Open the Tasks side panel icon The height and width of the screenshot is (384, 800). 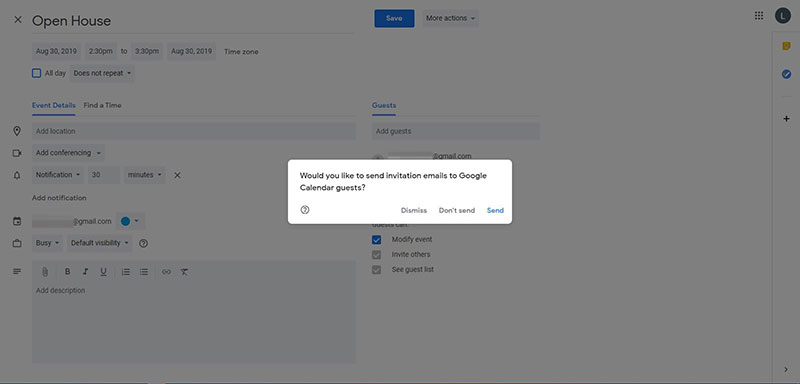coord(786,74)
